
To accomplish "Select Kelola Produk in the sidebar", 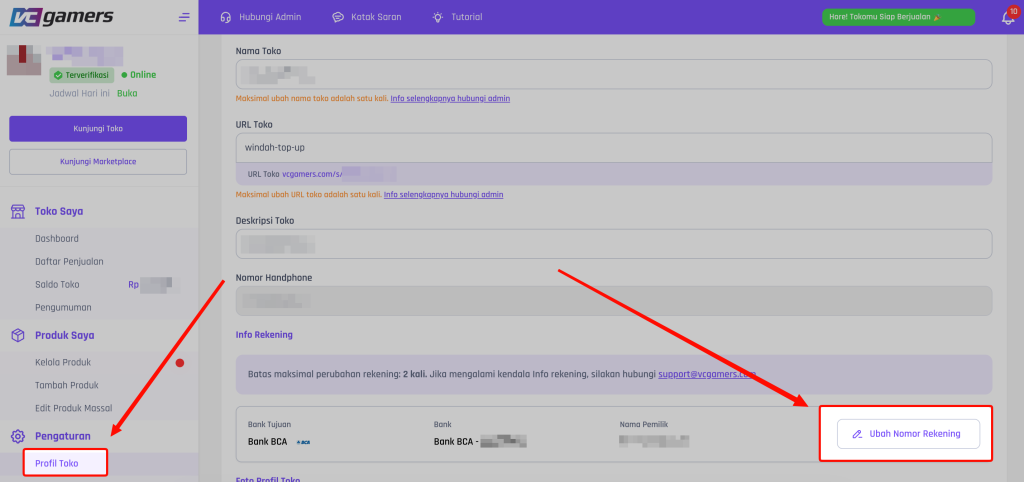I will pos(63,362).
